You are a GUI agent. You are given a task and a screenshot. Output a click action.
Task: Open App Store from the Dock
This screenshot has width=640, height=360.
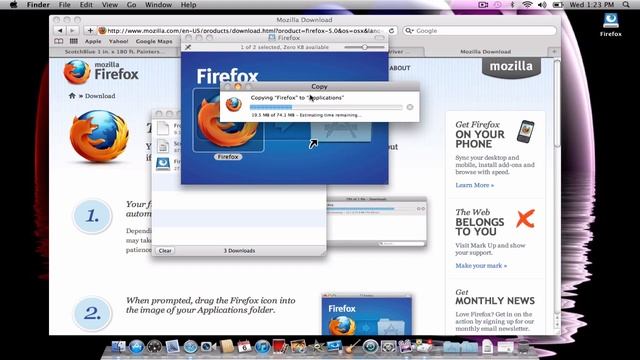(x=136, y=347)
